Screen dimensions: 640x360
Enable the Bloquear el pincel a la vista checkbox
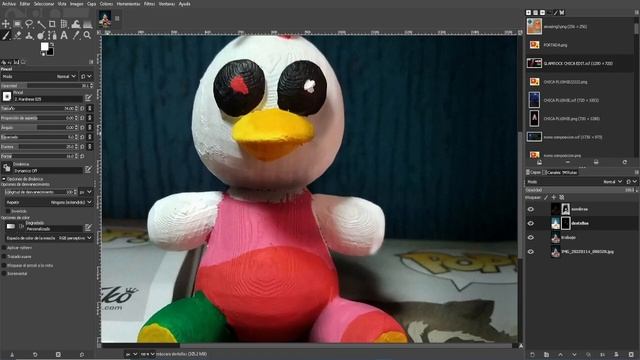click(4, 266)
